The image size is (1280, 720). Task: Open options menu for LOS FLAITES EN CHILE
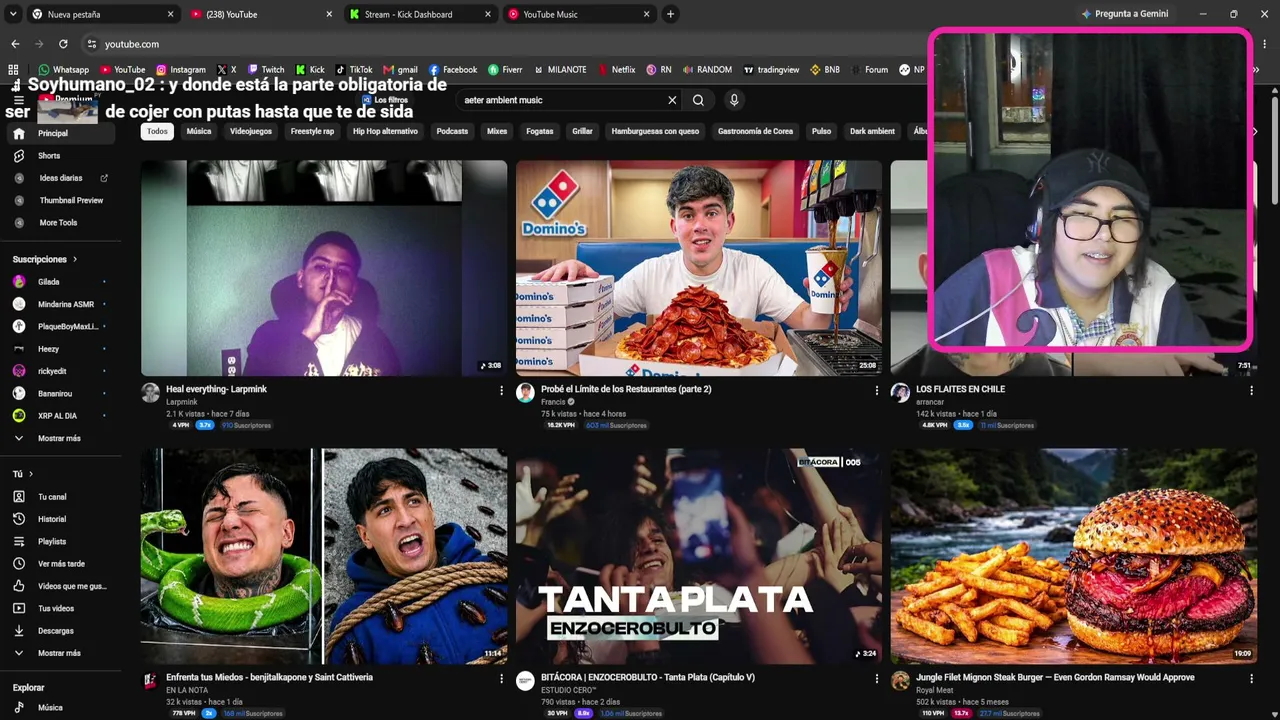(x=1251, y=390)
